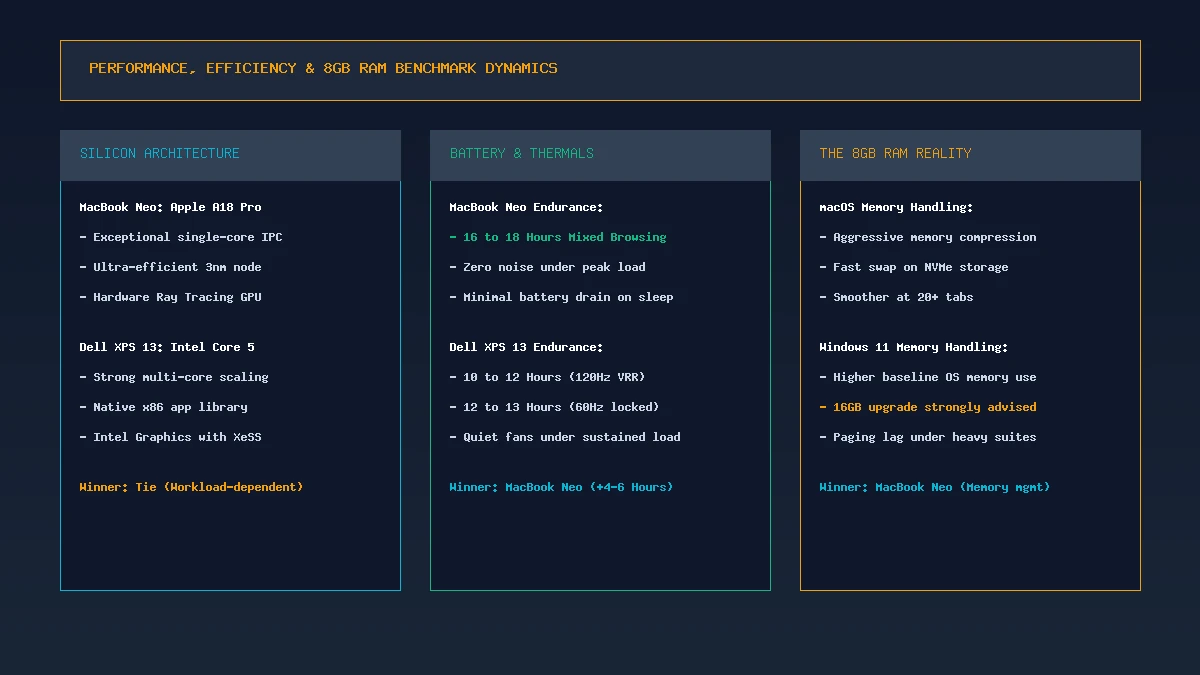This screenshot has width=1200, height=675.
Task: Click 'Ultra-efficient 3nm node' line
Action: tap(170, 267)
